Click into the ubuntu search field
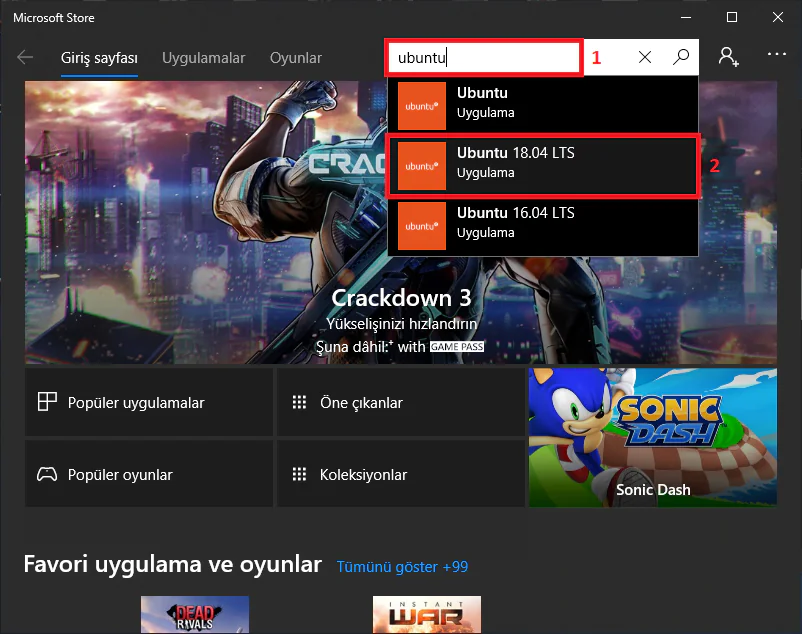This screenshot has height=634, width=802. [x=484, y=58]
